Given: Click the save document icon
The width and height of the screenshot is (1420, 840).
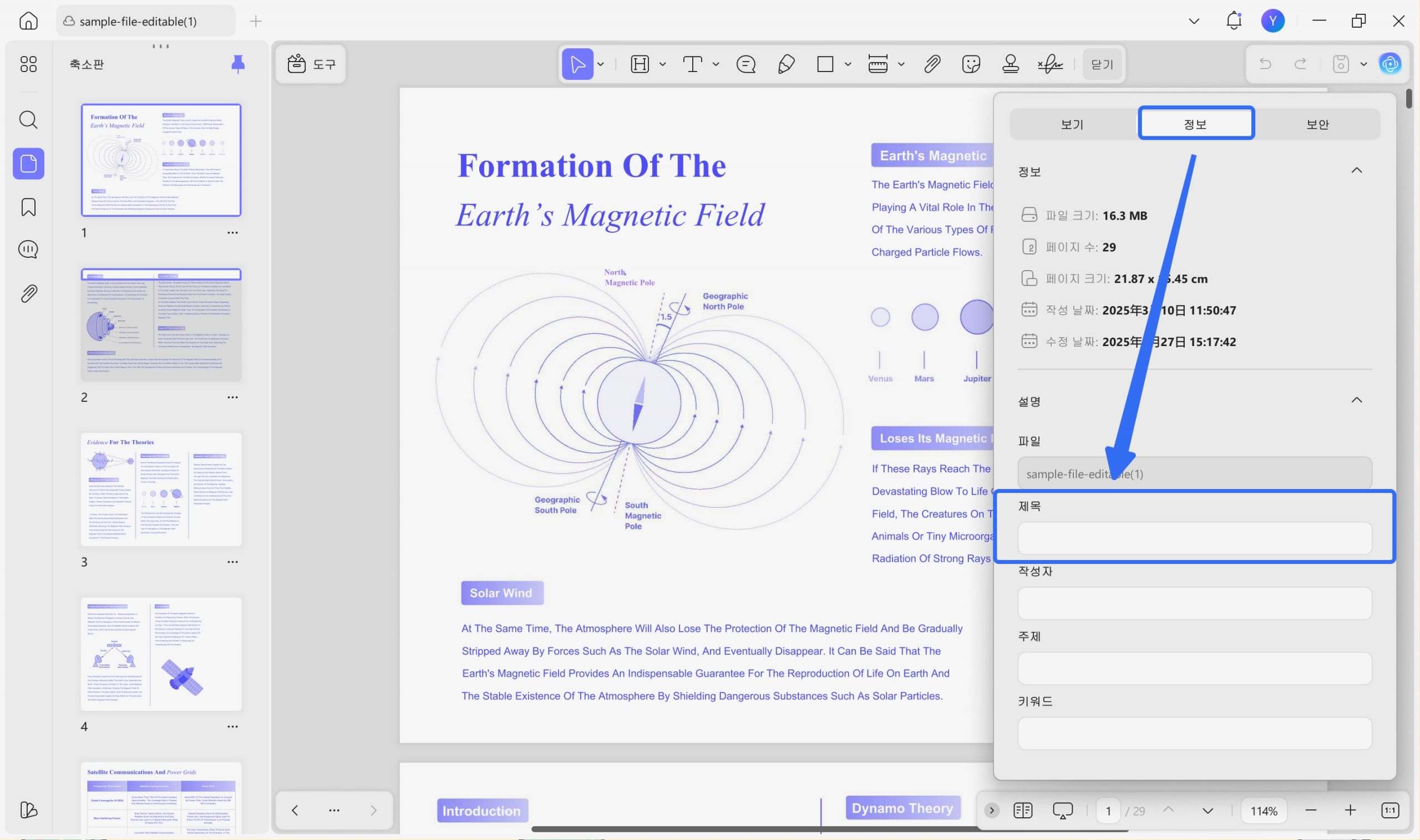Looking at the screenshot, I should coord(1341,64).
